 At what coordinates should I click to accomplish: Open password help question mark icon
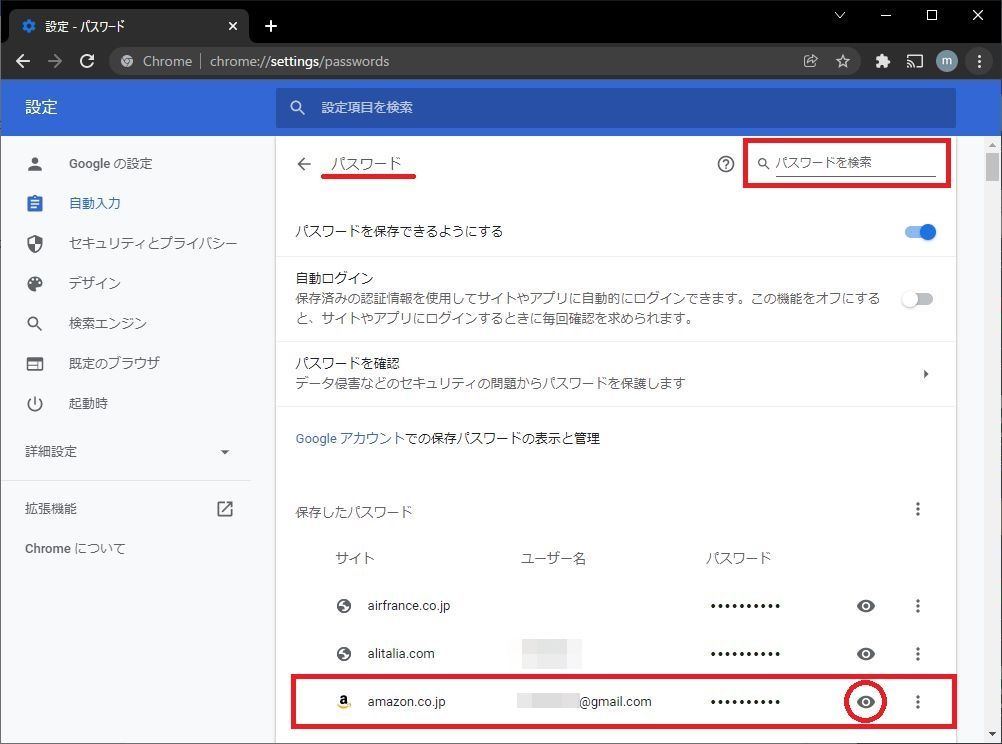(725, 164)
